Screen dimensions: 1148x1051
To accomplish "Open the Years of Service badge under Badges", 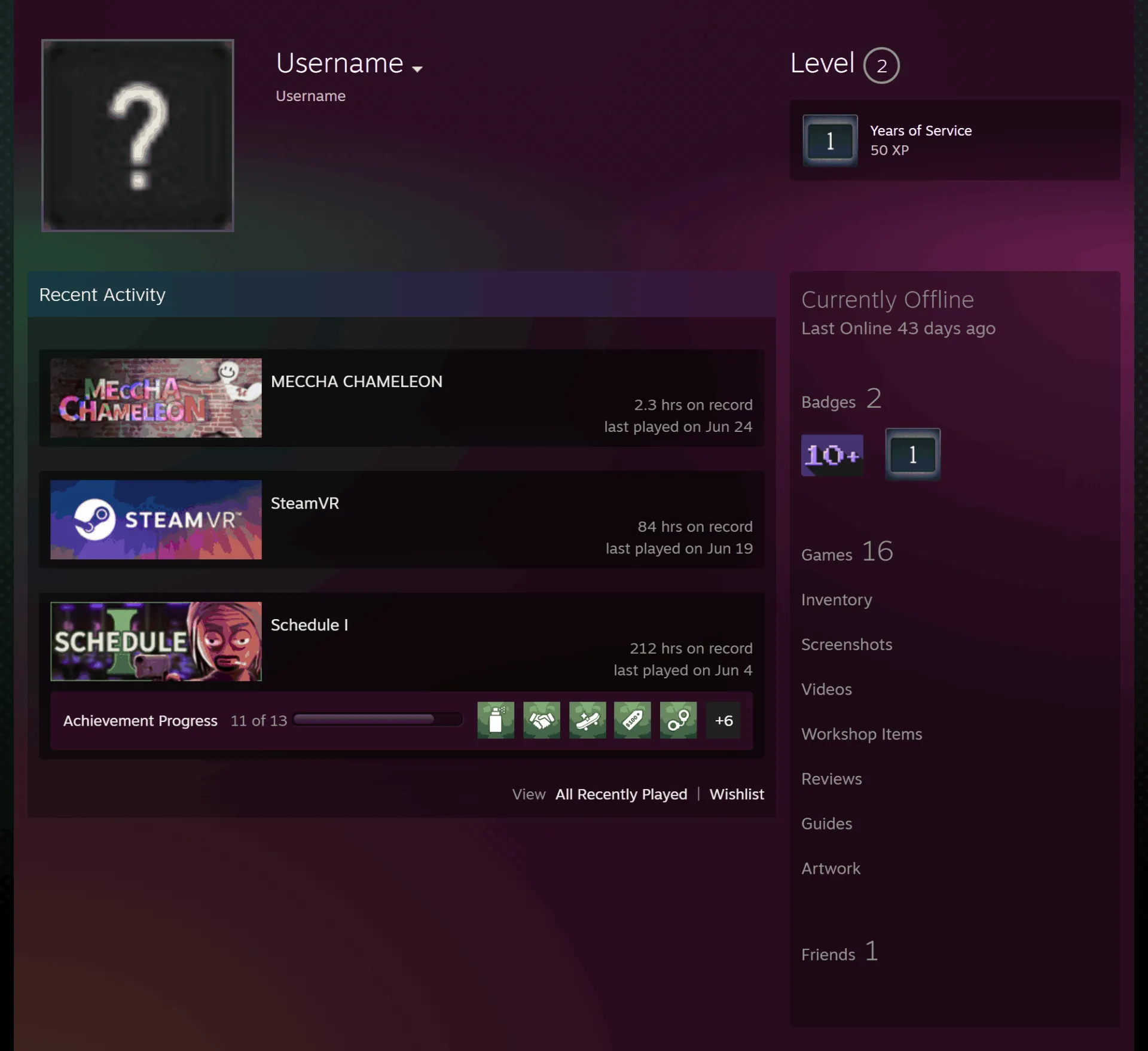I will point(912,454).
